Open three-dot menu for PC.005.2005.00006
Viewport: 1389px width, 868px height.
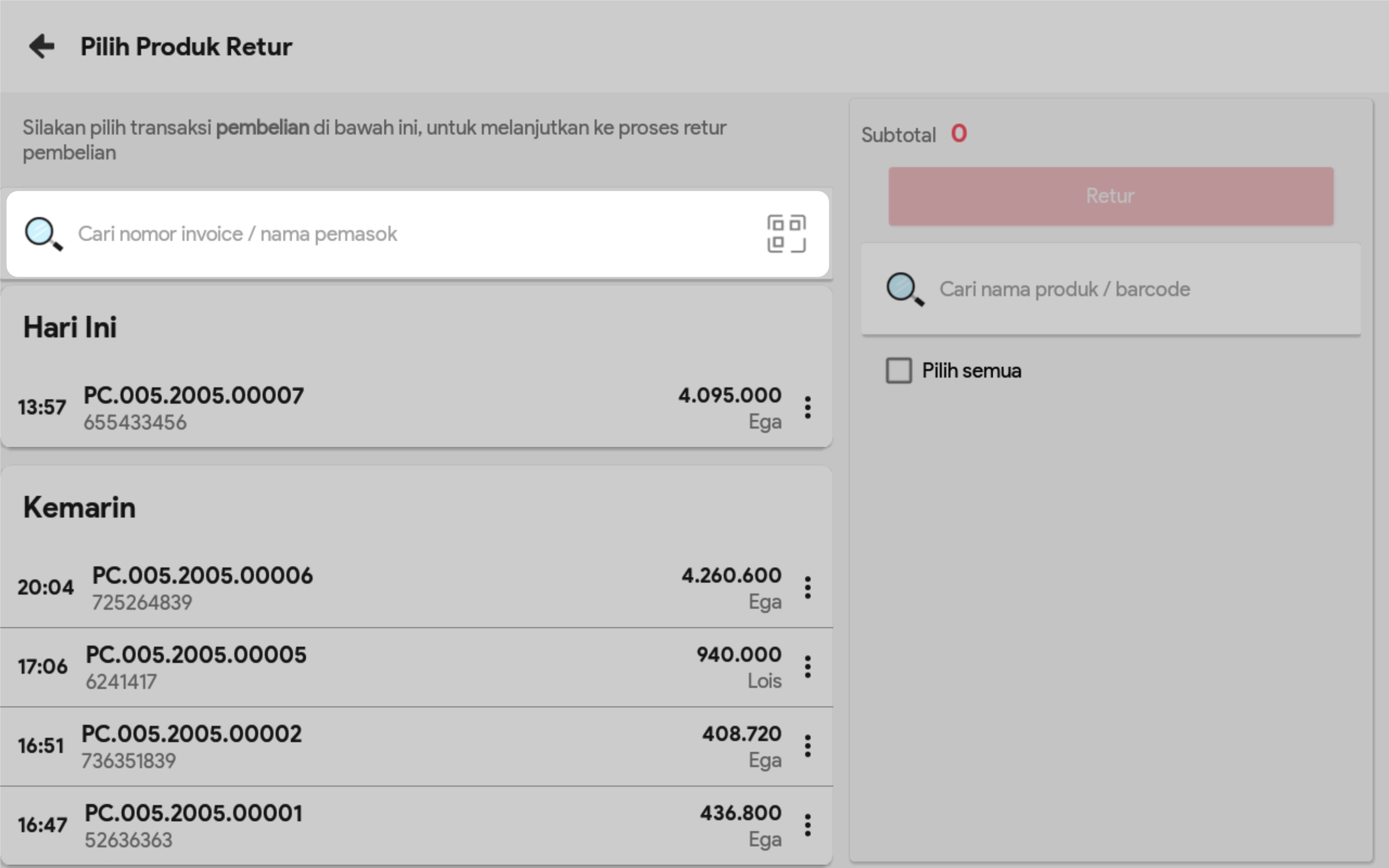click(x=807, y=588)
